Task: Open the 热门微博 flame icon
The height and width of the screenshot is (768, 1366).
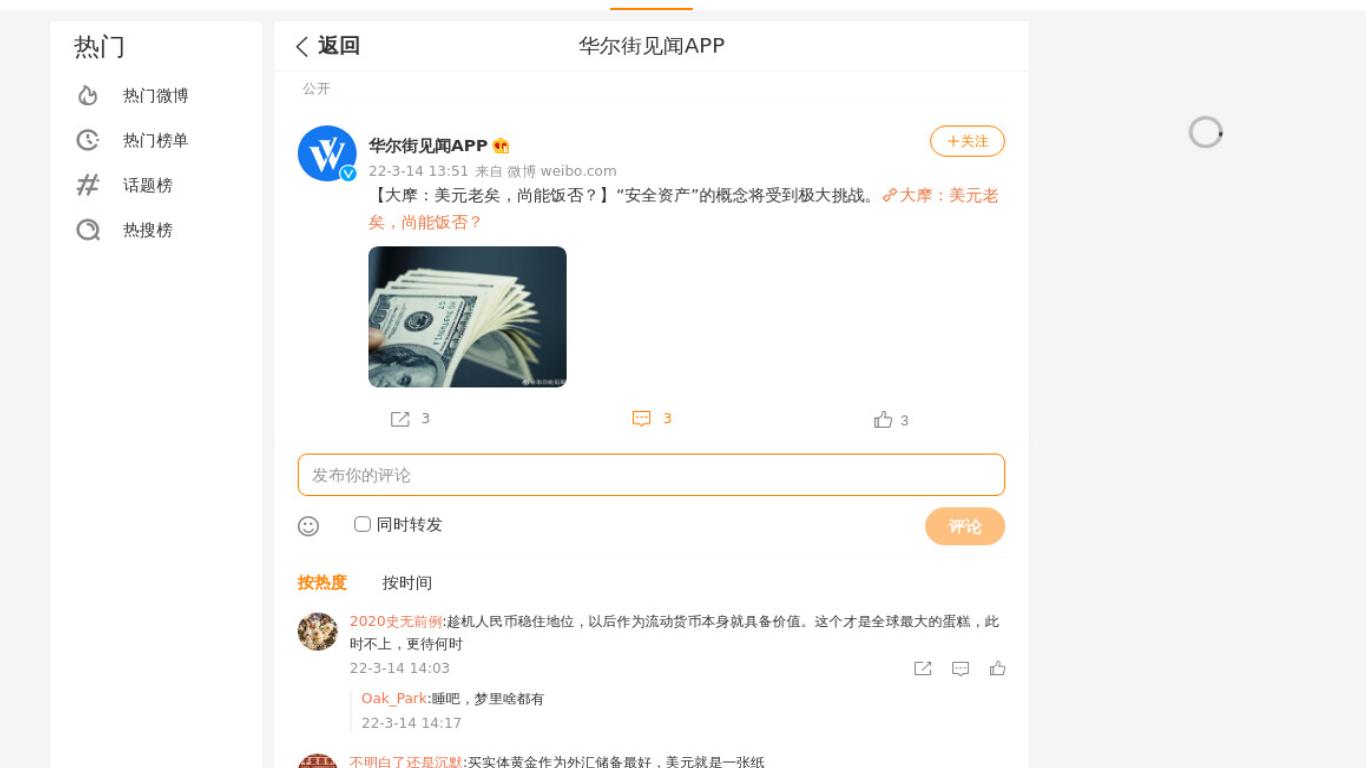Action: [88, 95]
